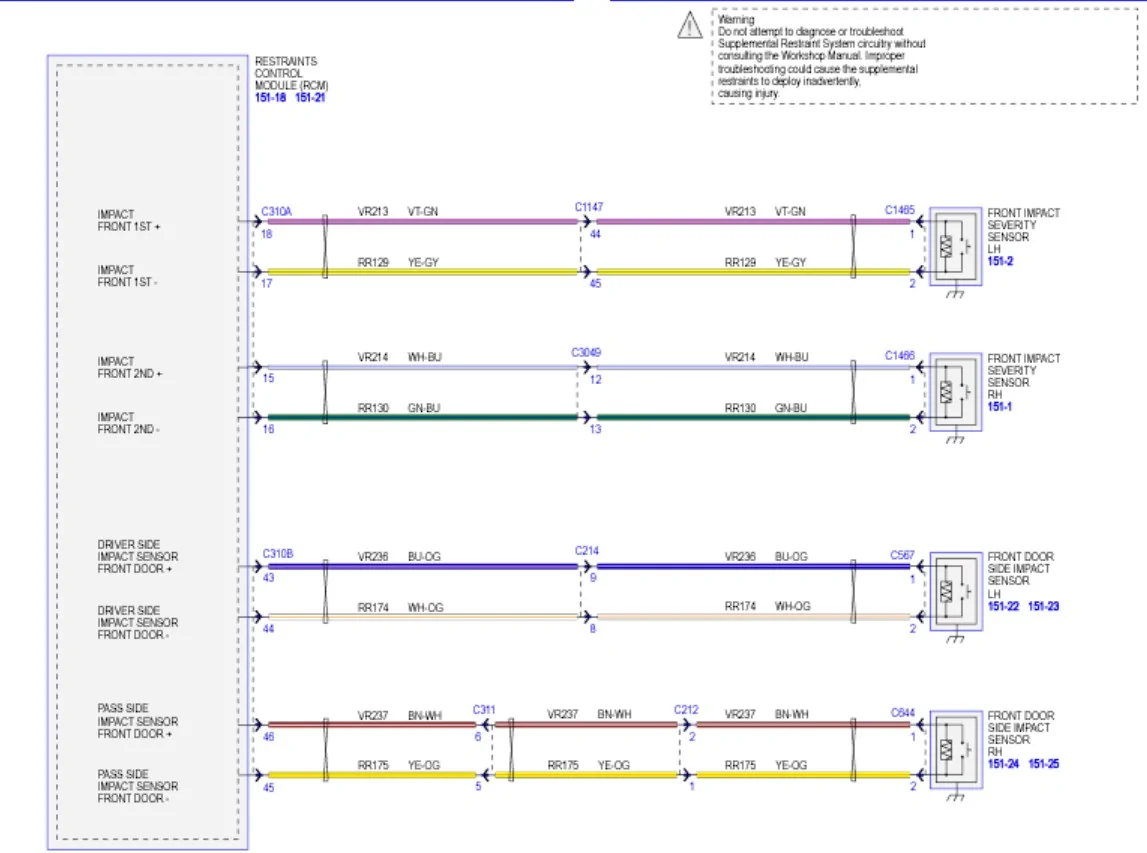Select connector label C644
Viewport: 1147px width, 853px height.
(x=903, y=713)
